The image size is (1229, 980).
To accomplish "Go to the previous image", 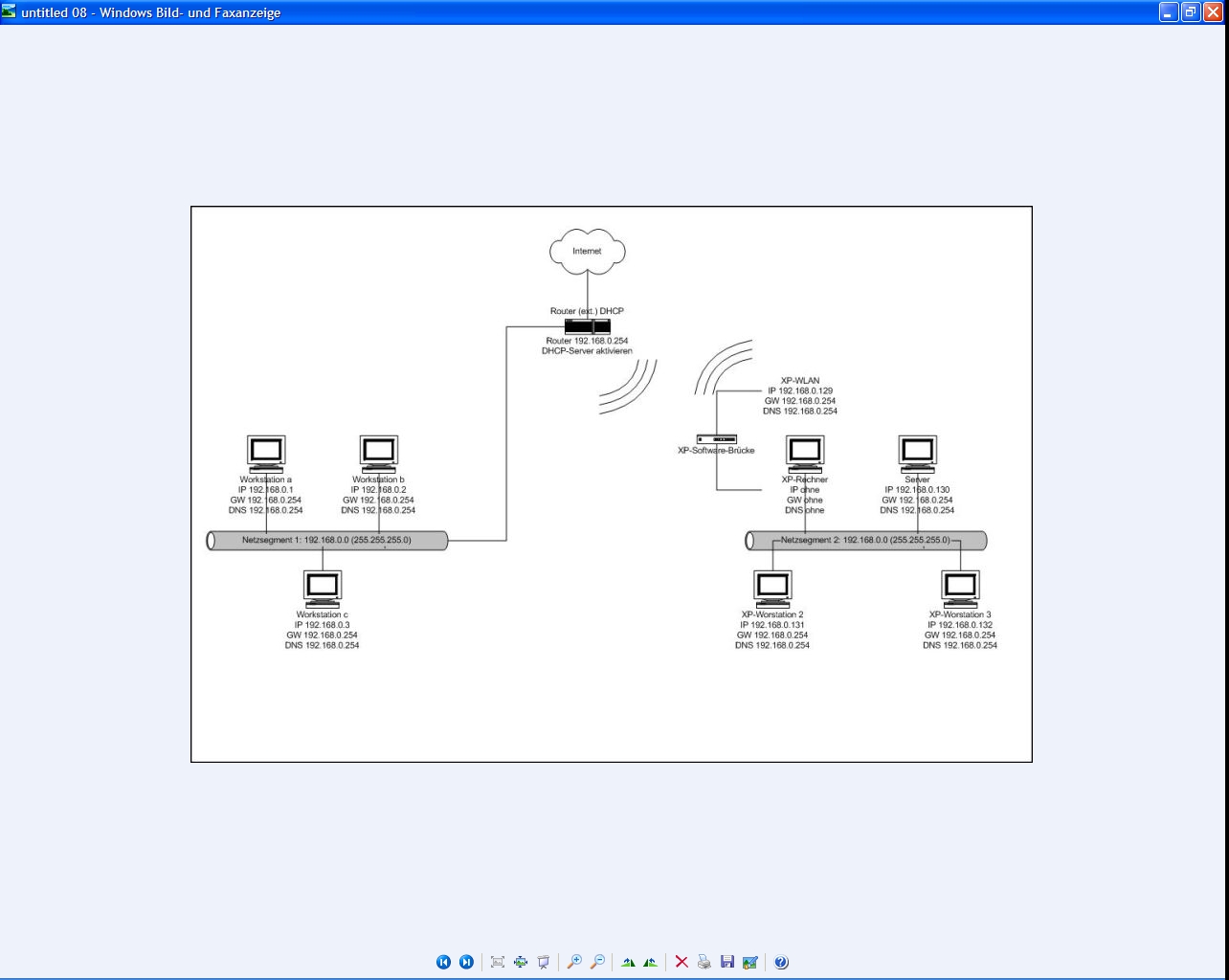I will coord(443,962).
